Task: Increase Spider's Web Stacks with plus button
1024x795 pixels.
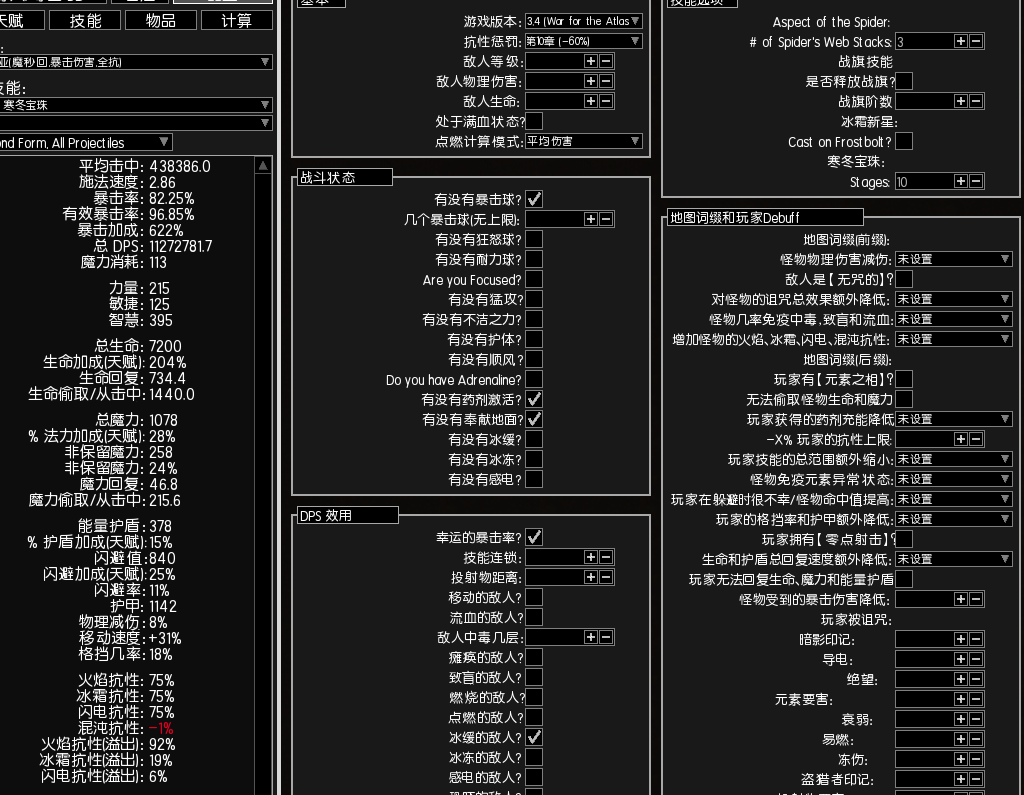Action: tap(958, 41)
